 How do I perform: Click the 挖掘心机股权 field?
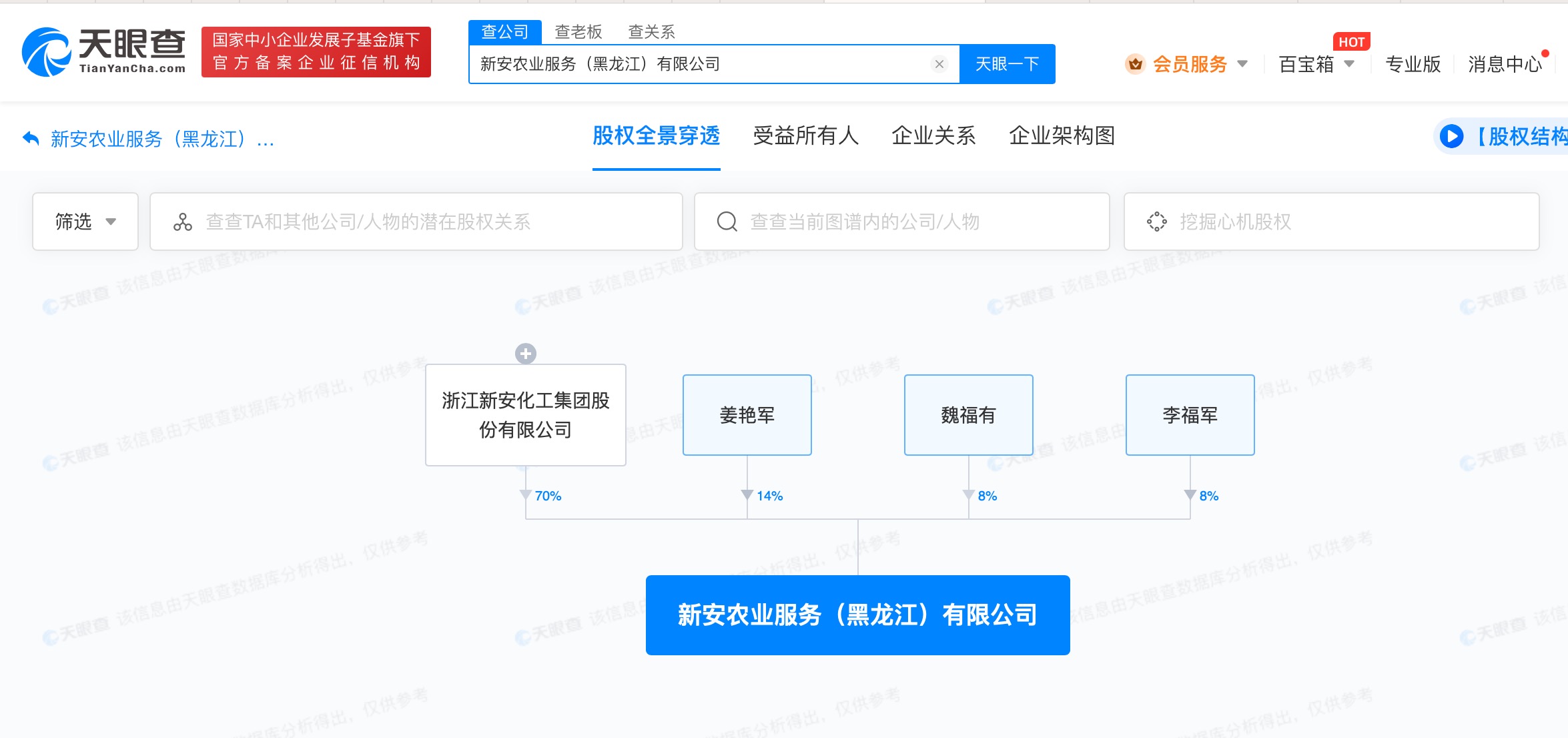(1332, 222)
